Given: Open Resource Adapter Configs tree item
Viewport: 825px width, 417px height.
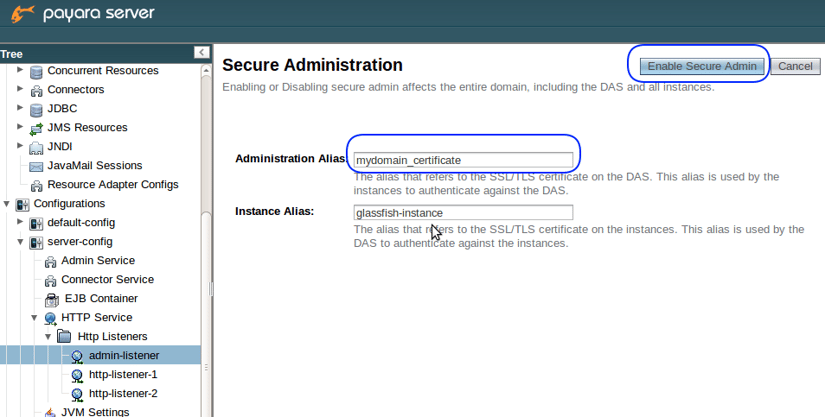Looking at the screenshot, I should [113, 185].
